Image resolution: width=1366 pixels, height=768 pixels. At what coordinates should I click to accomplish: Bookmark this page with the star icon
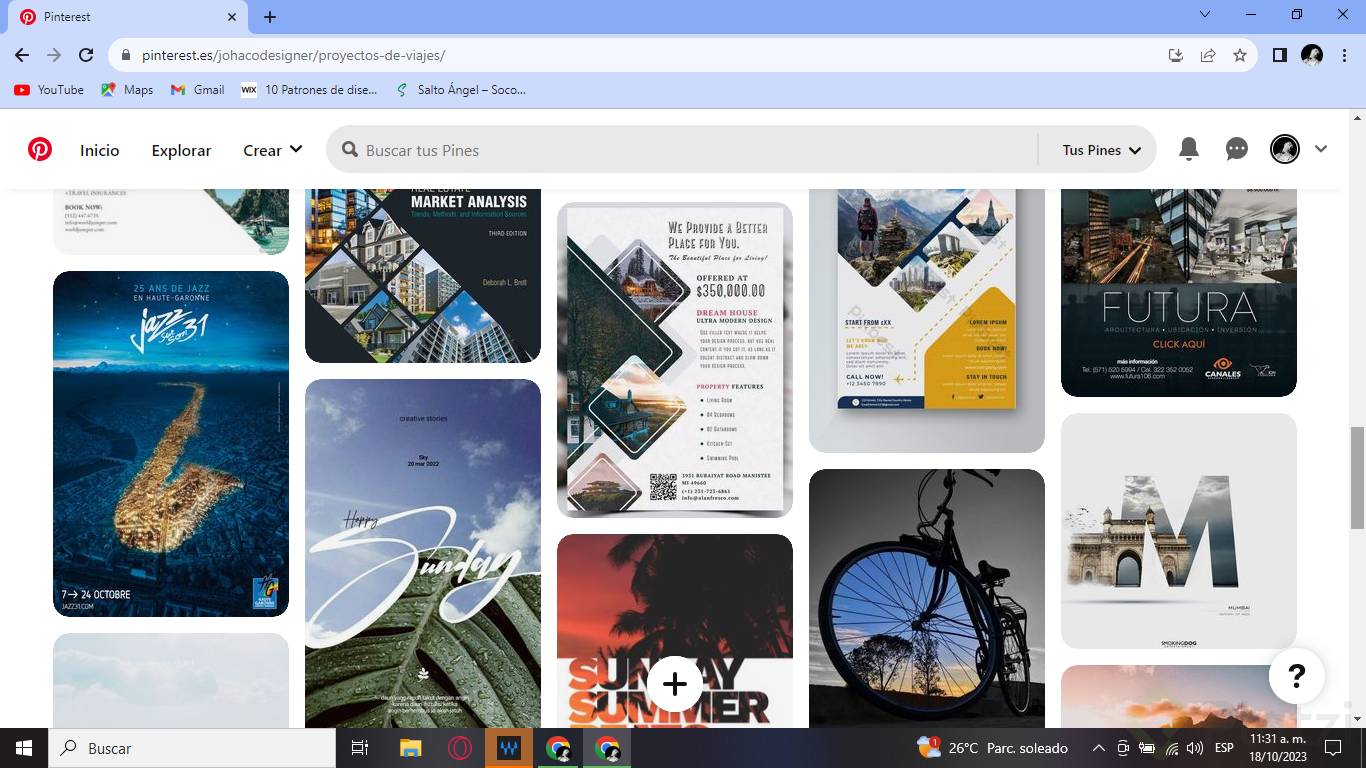[x=1240, y=56]
